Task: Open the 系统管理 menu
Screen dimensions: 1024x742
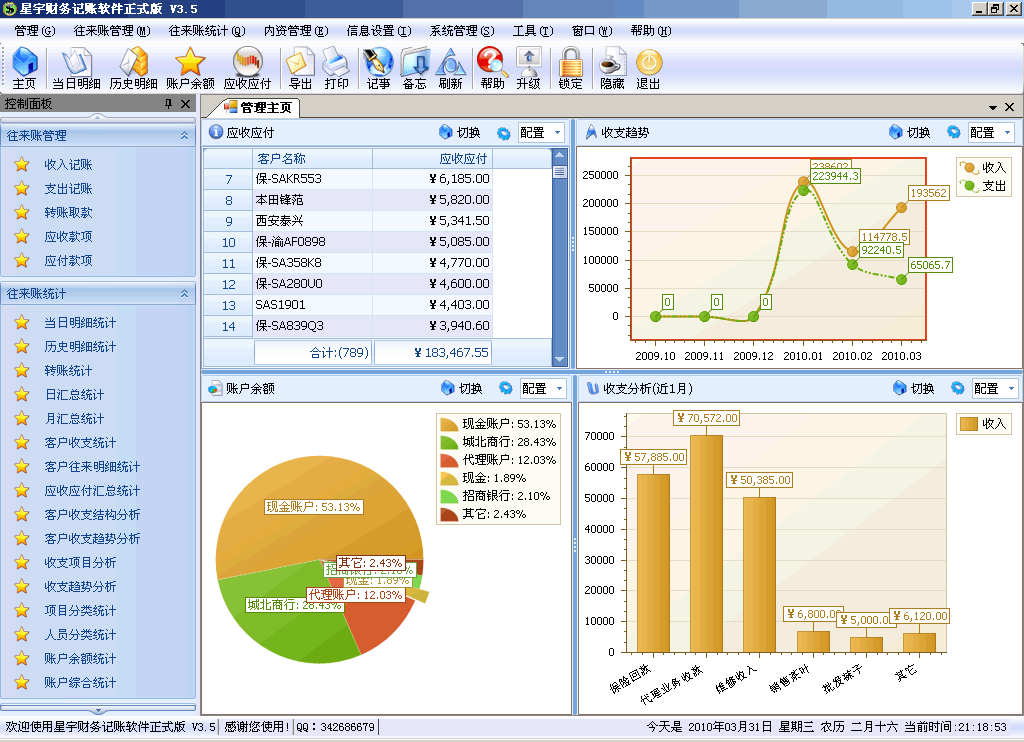Action: pos(461,31)
